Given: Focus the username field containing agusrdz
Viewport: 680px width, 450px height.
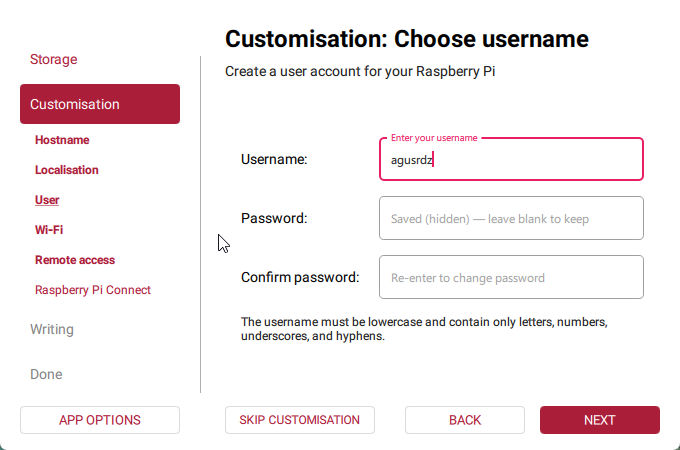Looking at the screenshot, I should click(x=511, y=159).
